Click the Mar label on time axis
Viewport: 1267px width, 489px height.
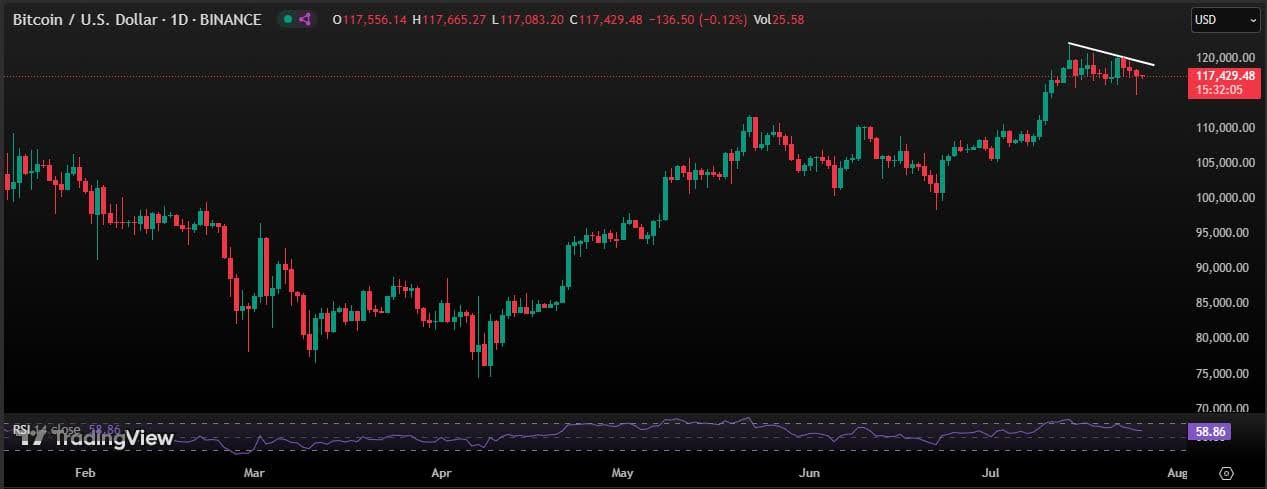point(254,472)
